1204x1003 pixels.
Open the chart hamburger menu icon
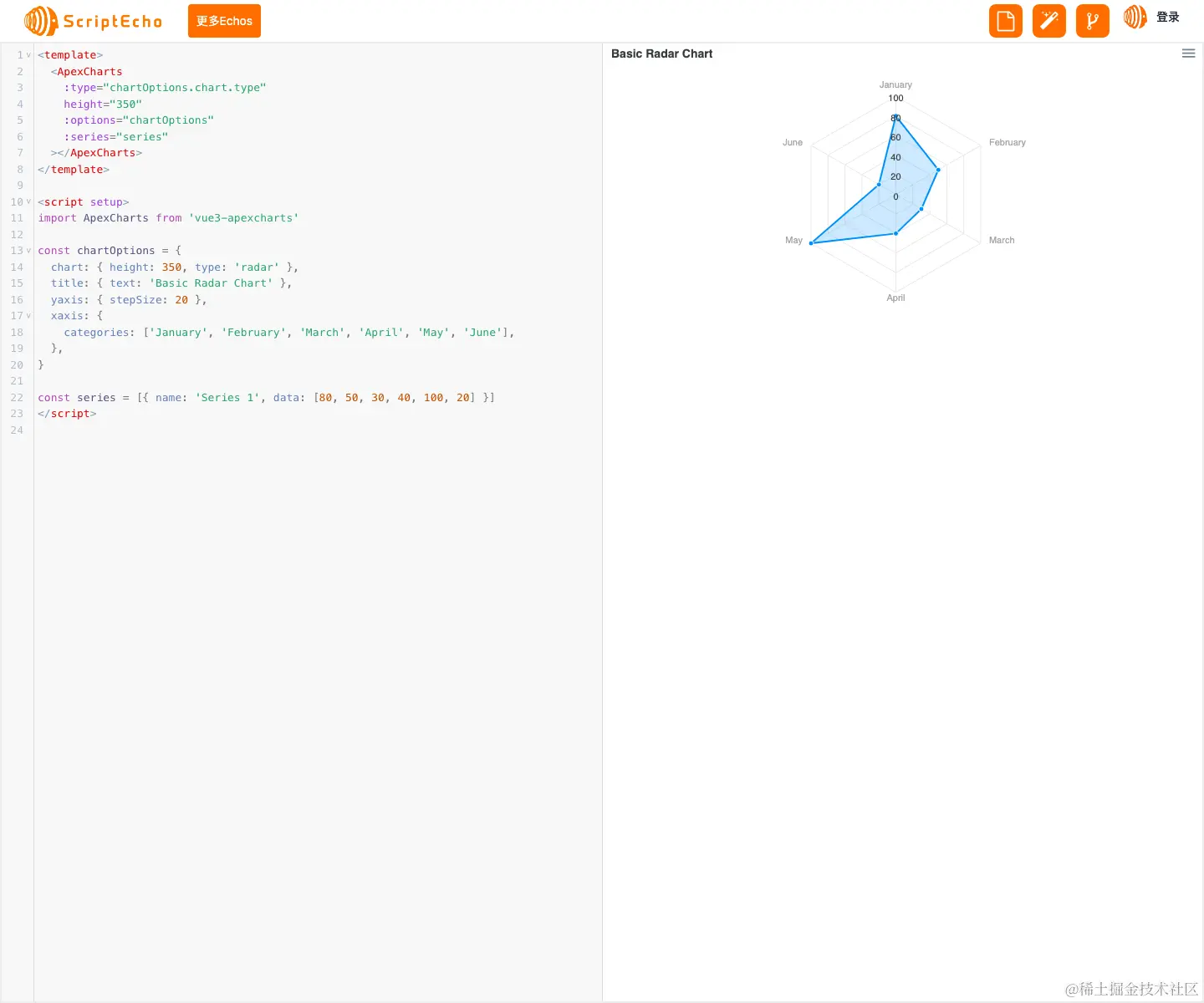tap(1188, 53)
